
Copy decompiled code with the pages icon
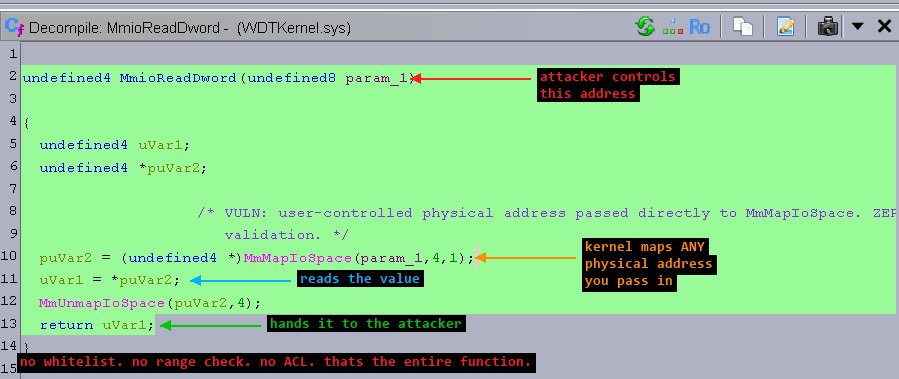point(742,26)
